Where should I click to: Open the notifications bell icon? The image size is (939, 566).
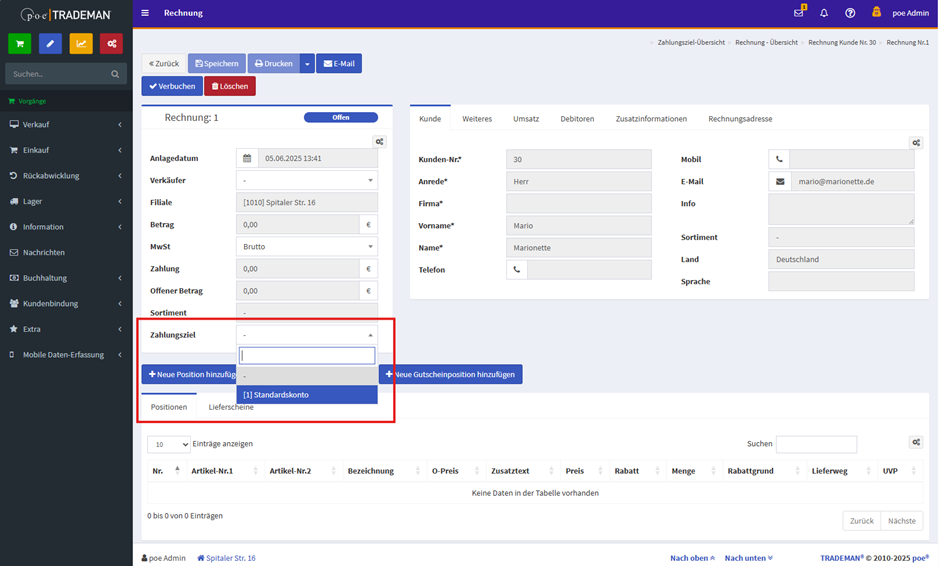pyautogui.click(x=824, y=13)
